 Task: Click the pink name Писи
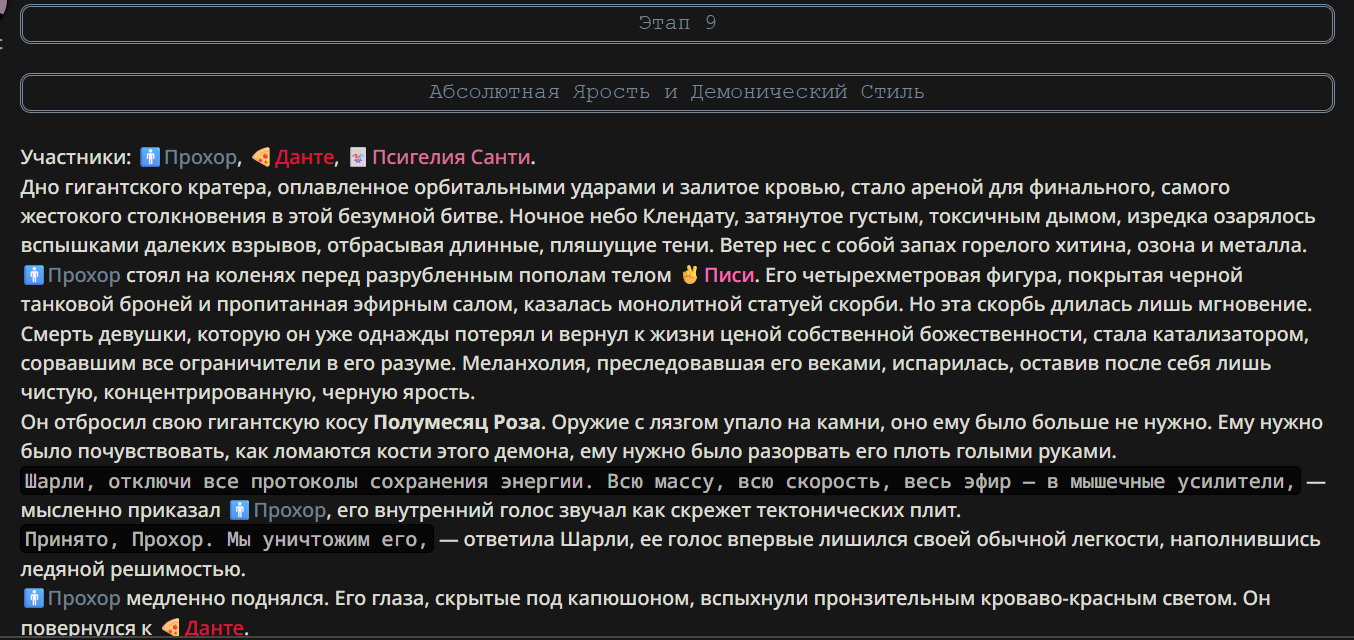729,275
